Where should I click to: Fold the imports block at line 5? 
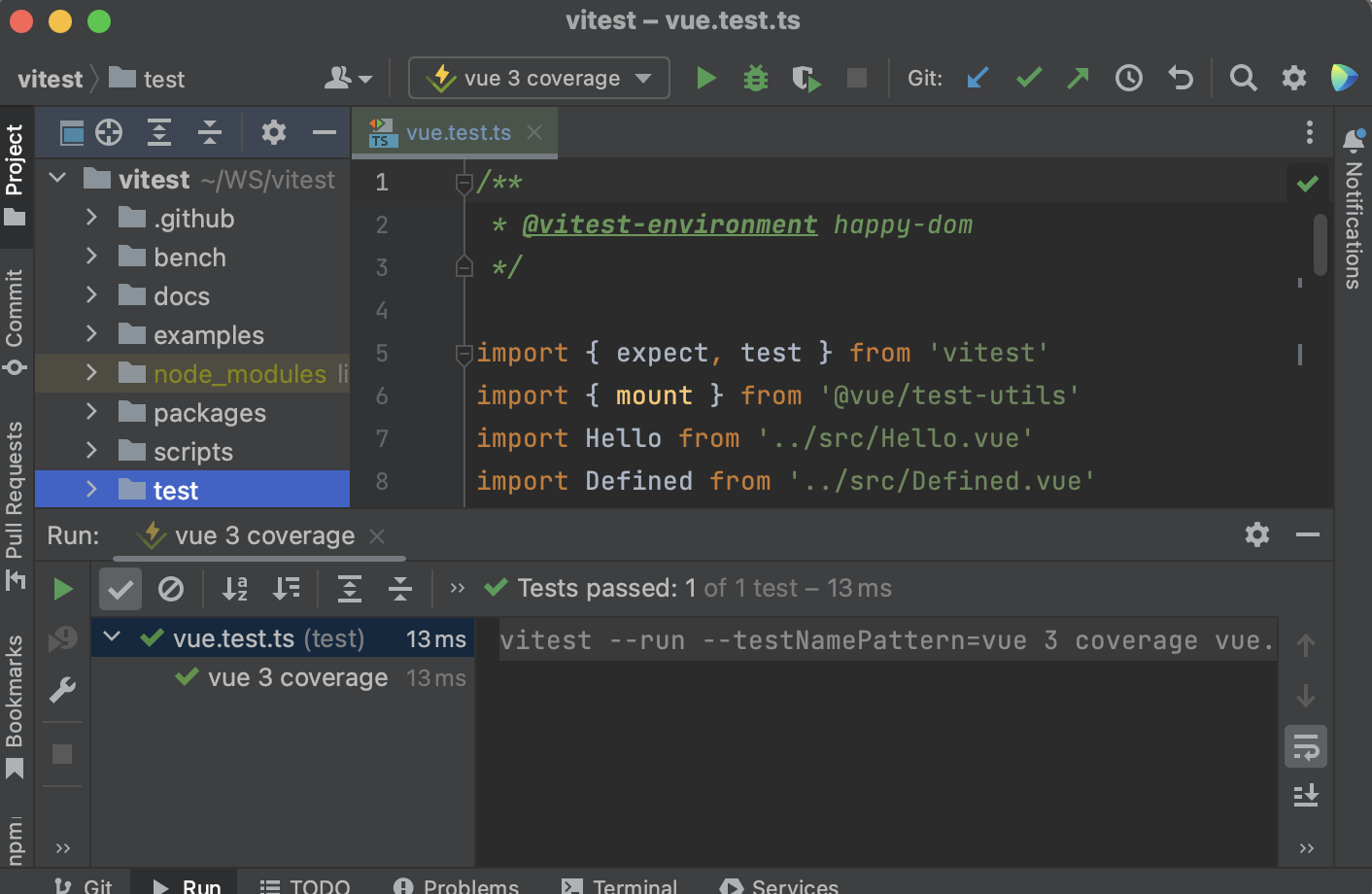point(464,354)
